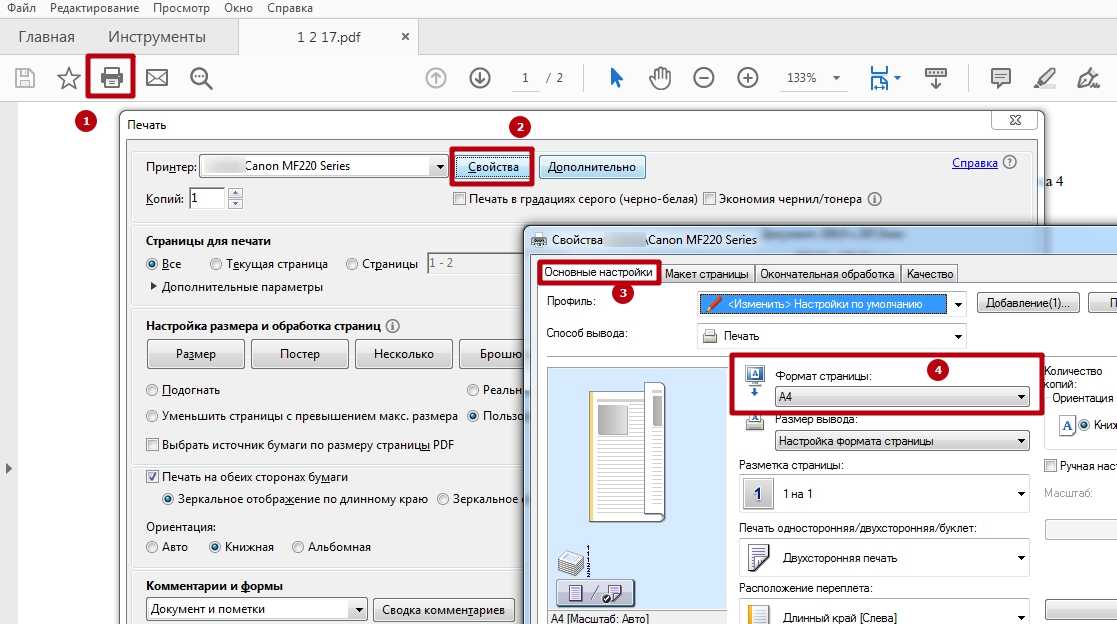Click the star bookmark icon
This screenshot has width=1117, height=624.
[68, 78]
